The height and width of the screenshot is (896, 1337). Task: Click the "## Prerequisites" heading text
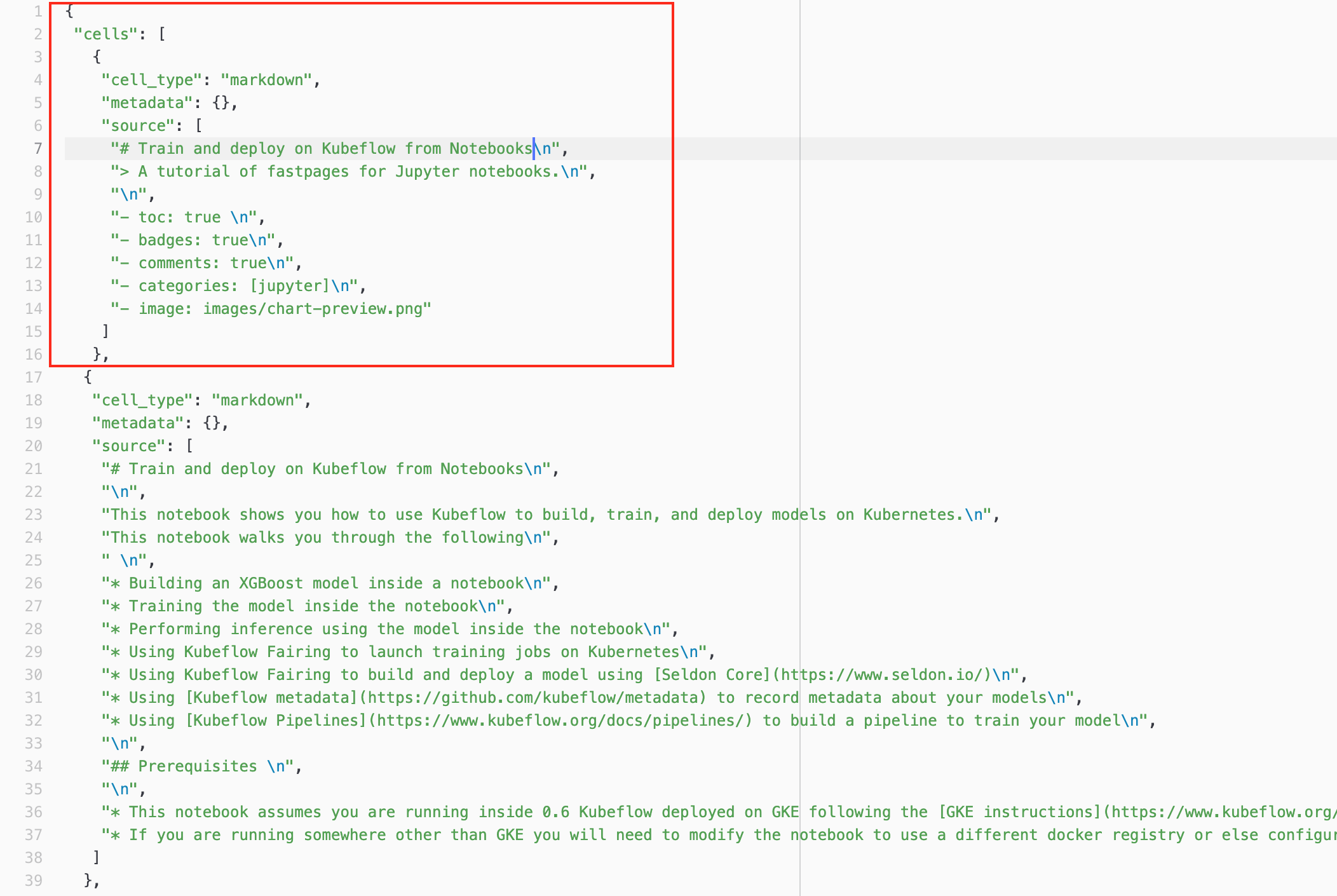point(184,766)
